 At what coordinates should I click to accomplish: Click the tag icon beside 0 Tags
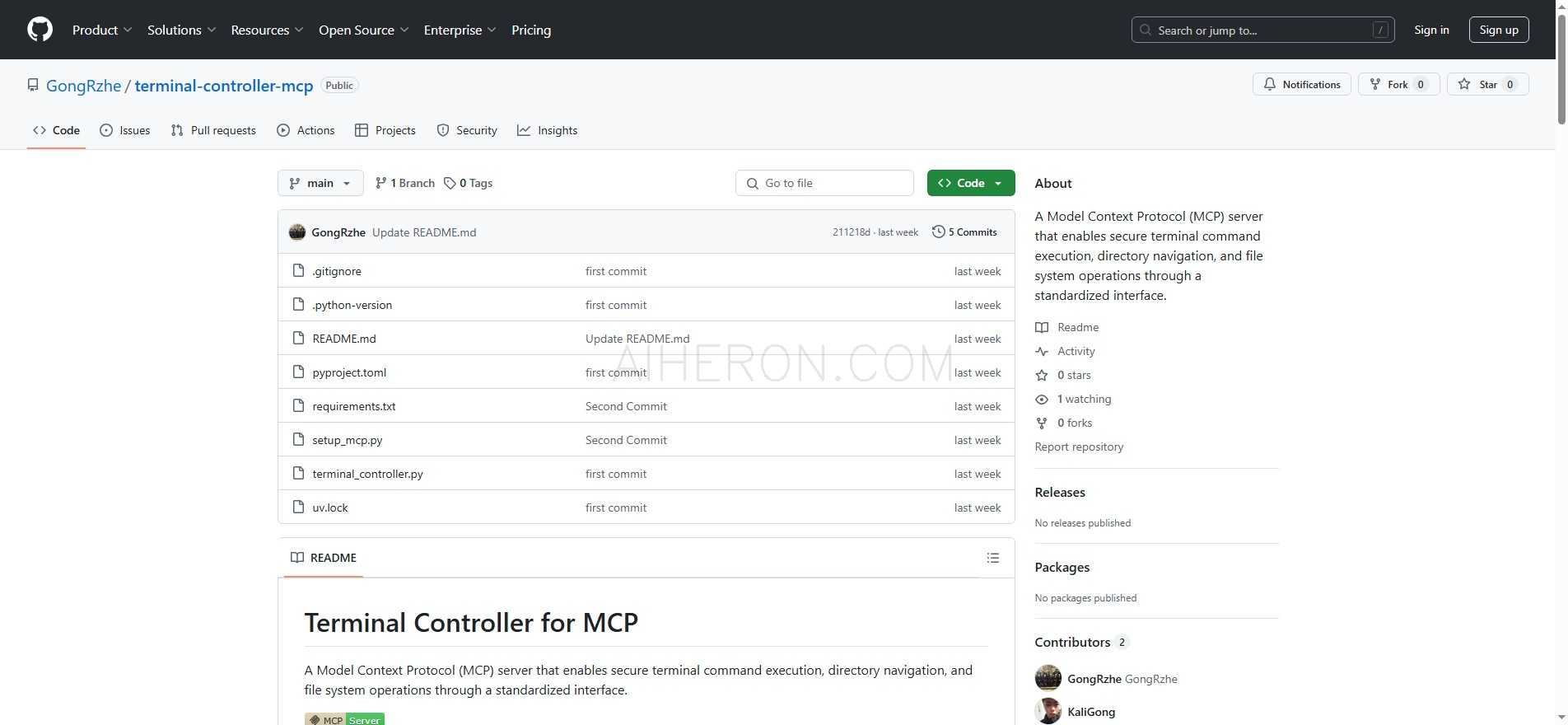coord(450,183)
